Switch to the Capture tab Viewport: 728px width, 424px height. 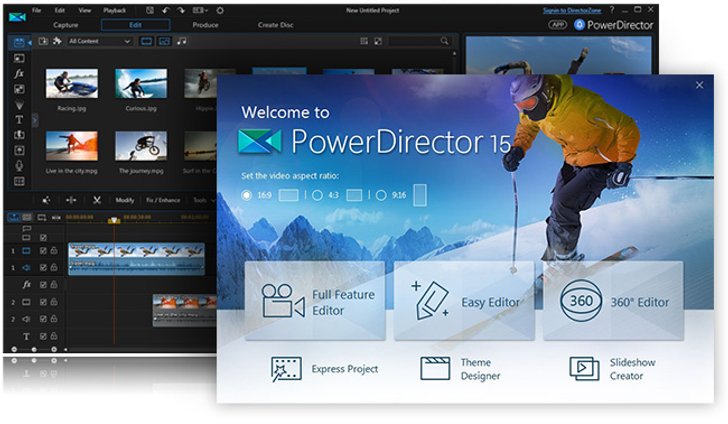[65, 25]
